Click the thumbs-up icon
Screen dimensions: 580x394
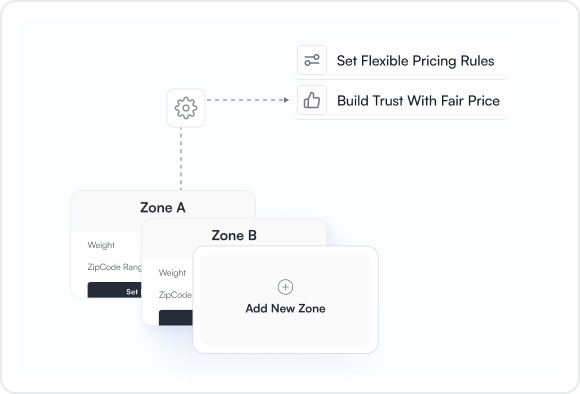click(312, 100)
